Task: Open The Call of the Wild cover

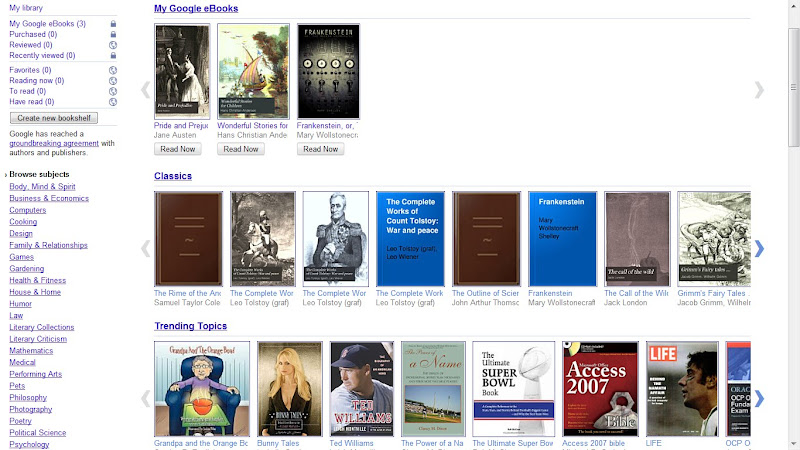Action: click(x=637, y=239)
